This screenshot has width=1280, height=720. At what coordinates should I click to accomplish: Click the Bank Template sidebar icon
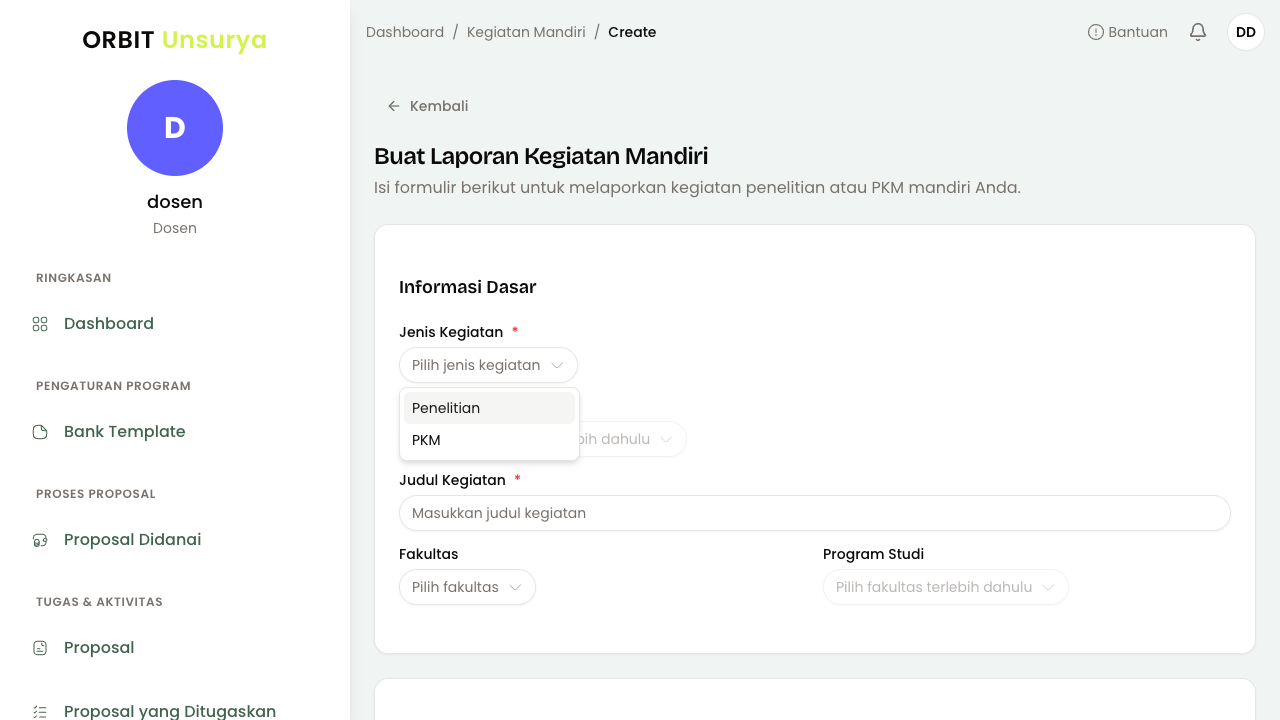40,432
